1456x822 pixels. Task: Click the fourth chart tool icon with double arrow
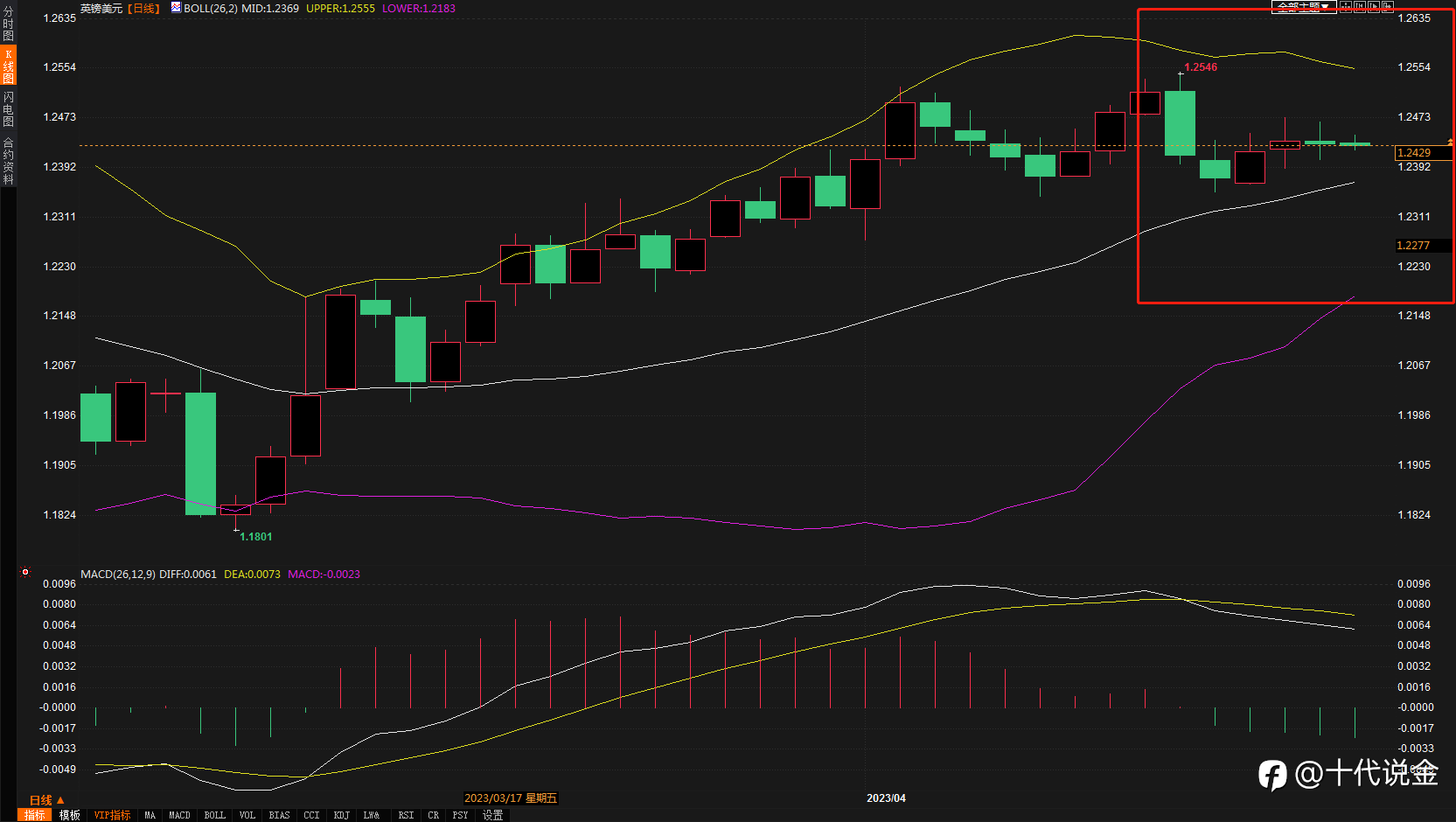click(1388, 6)
